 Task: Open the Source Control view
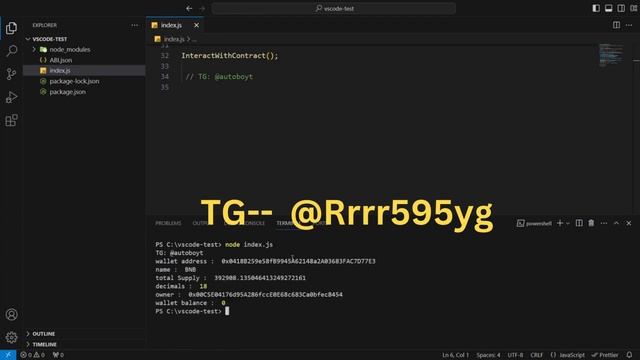pyautogui.click(x=11, y=74)
